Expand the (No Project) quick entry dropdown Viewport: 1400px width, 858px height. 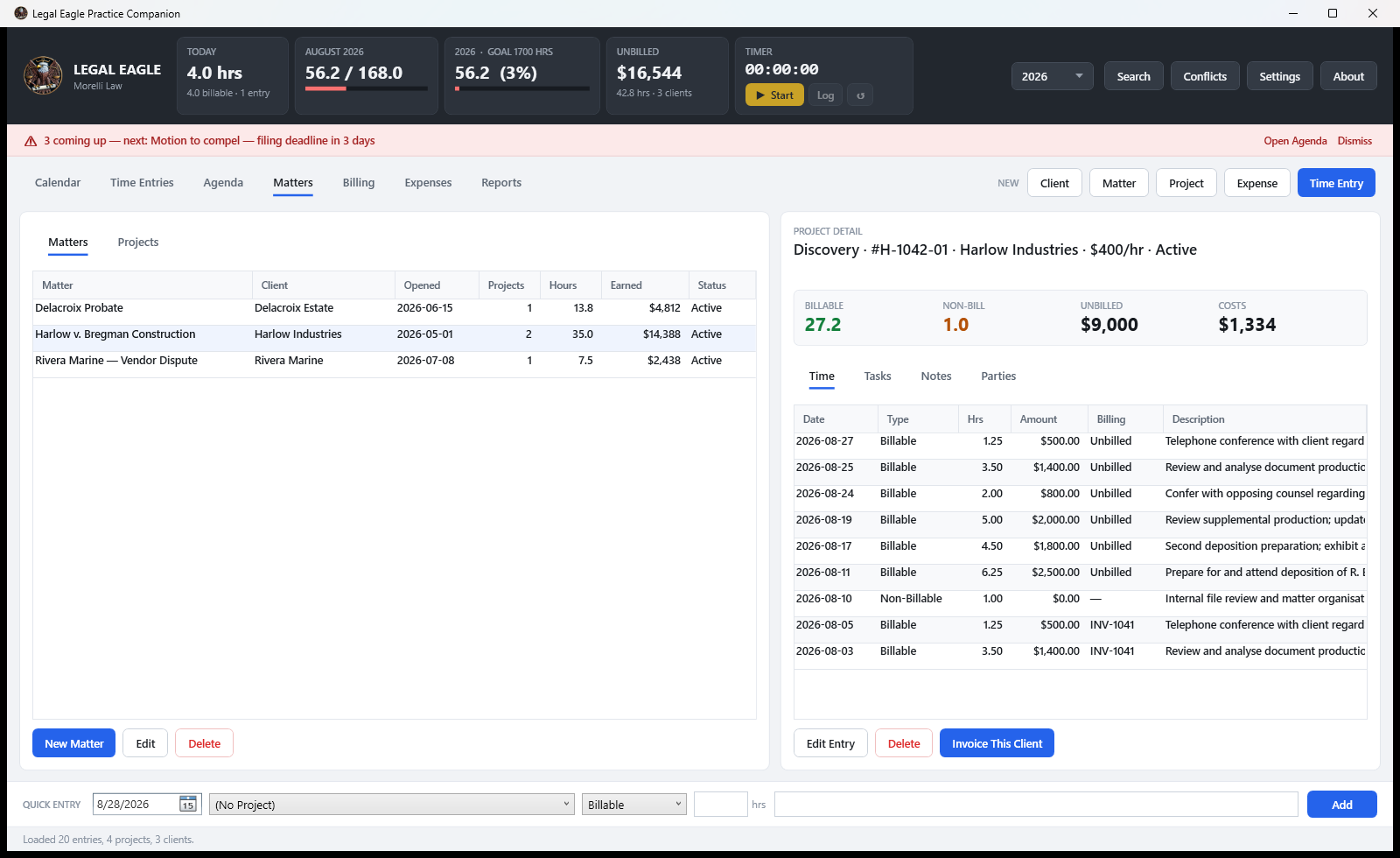[x=392, y=805]
